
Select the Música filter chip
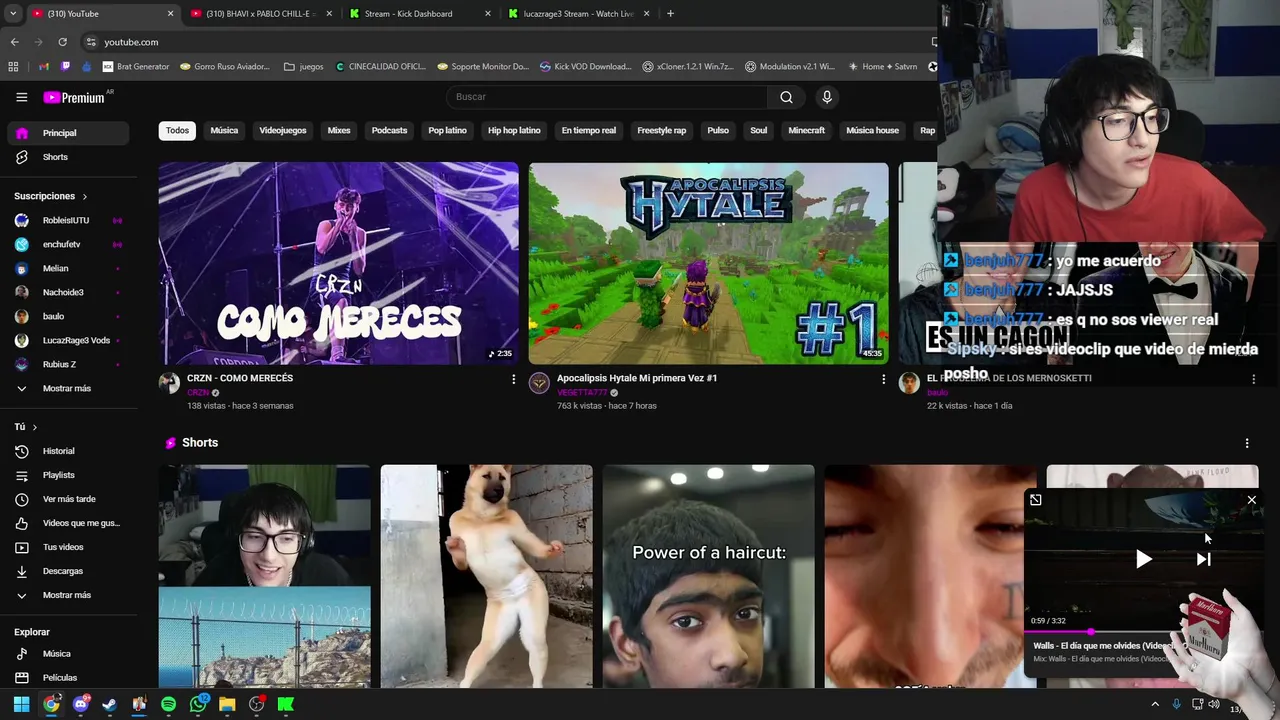click(224, 131)
